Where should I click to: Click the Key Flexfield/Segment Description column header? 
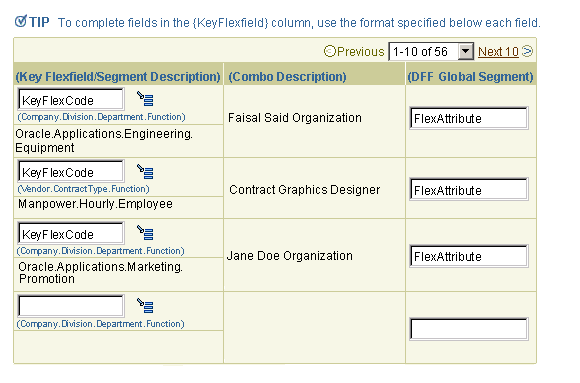118,77
